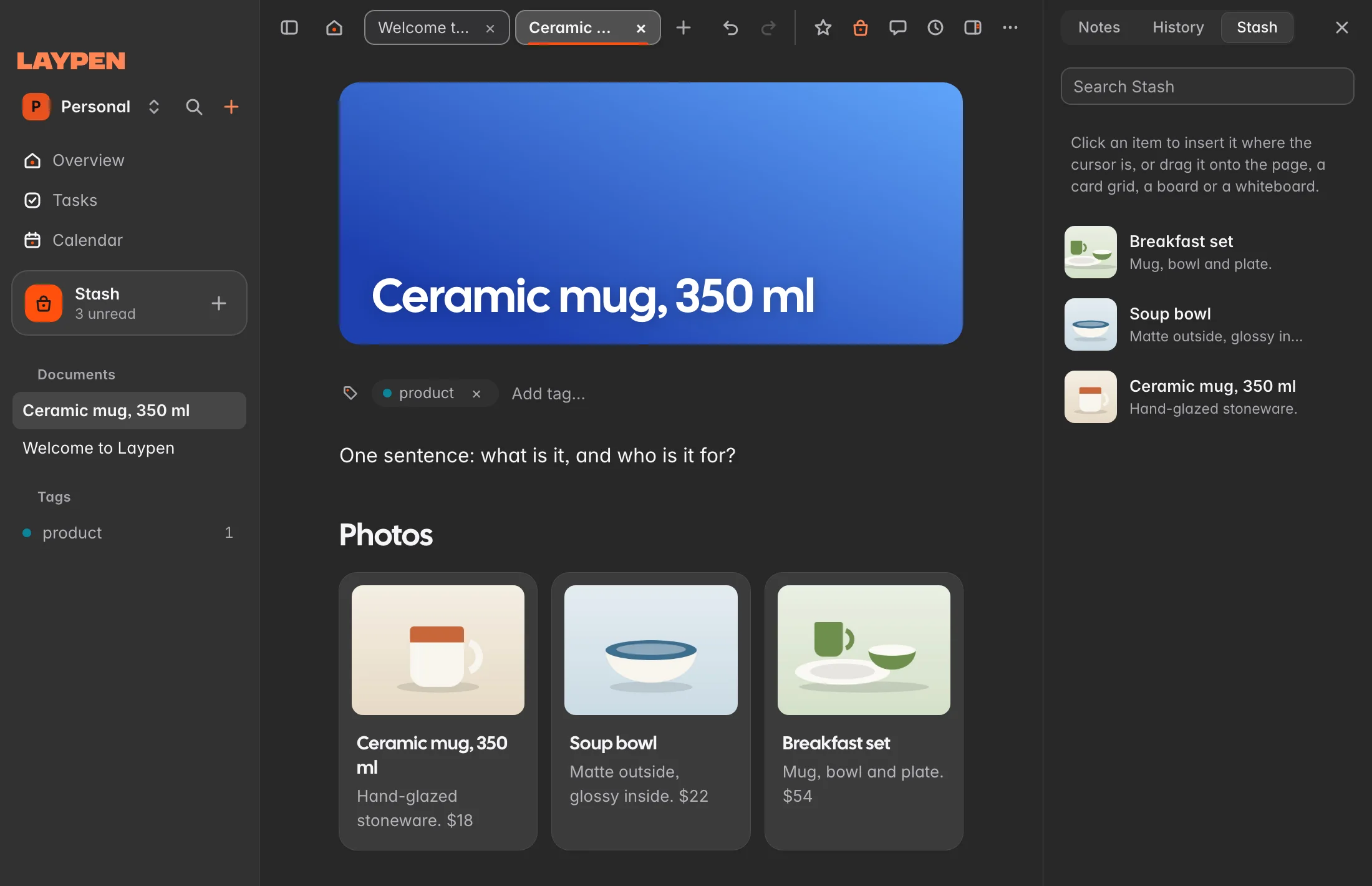Insert Breakfast set from Stash list

click(1207, 252)
